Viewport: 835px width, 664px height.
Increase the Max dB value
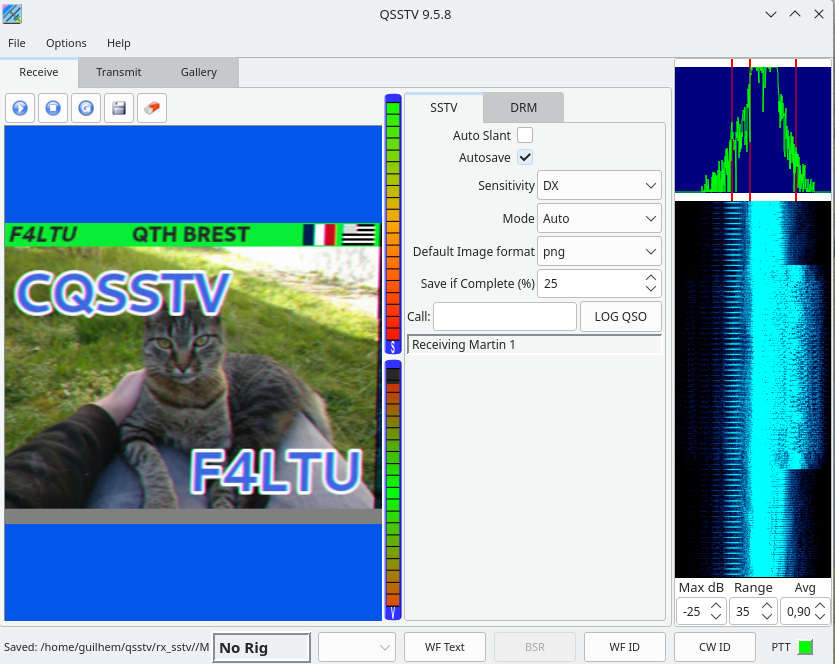point(716,606)
